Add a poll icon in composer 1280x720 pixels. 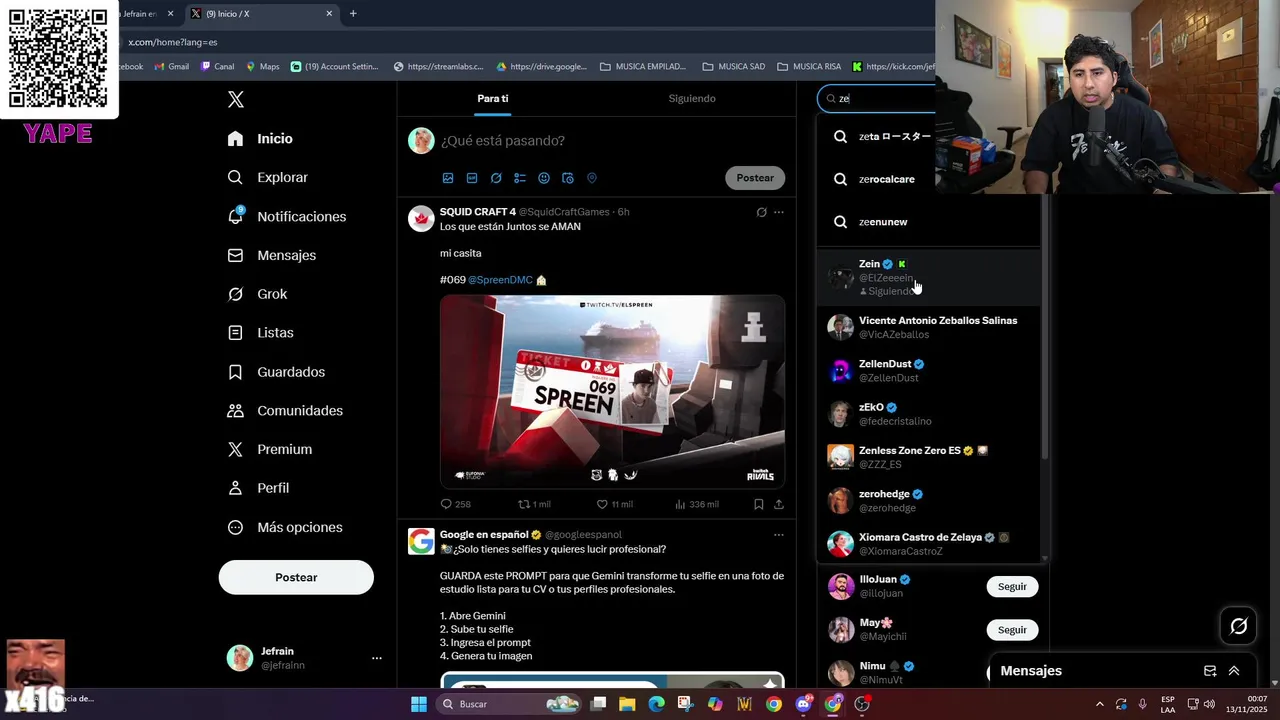click(520, 178)
